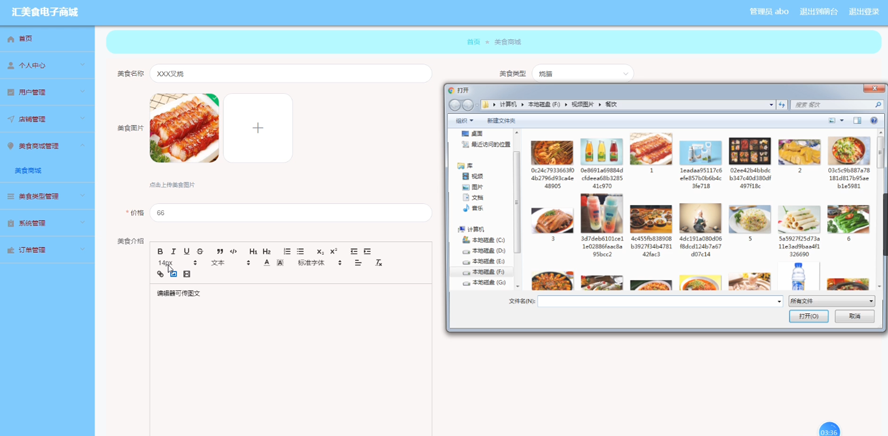Screen dimensions: 888x436
Task: Click the 价格 input field
Action: (291, 213)
